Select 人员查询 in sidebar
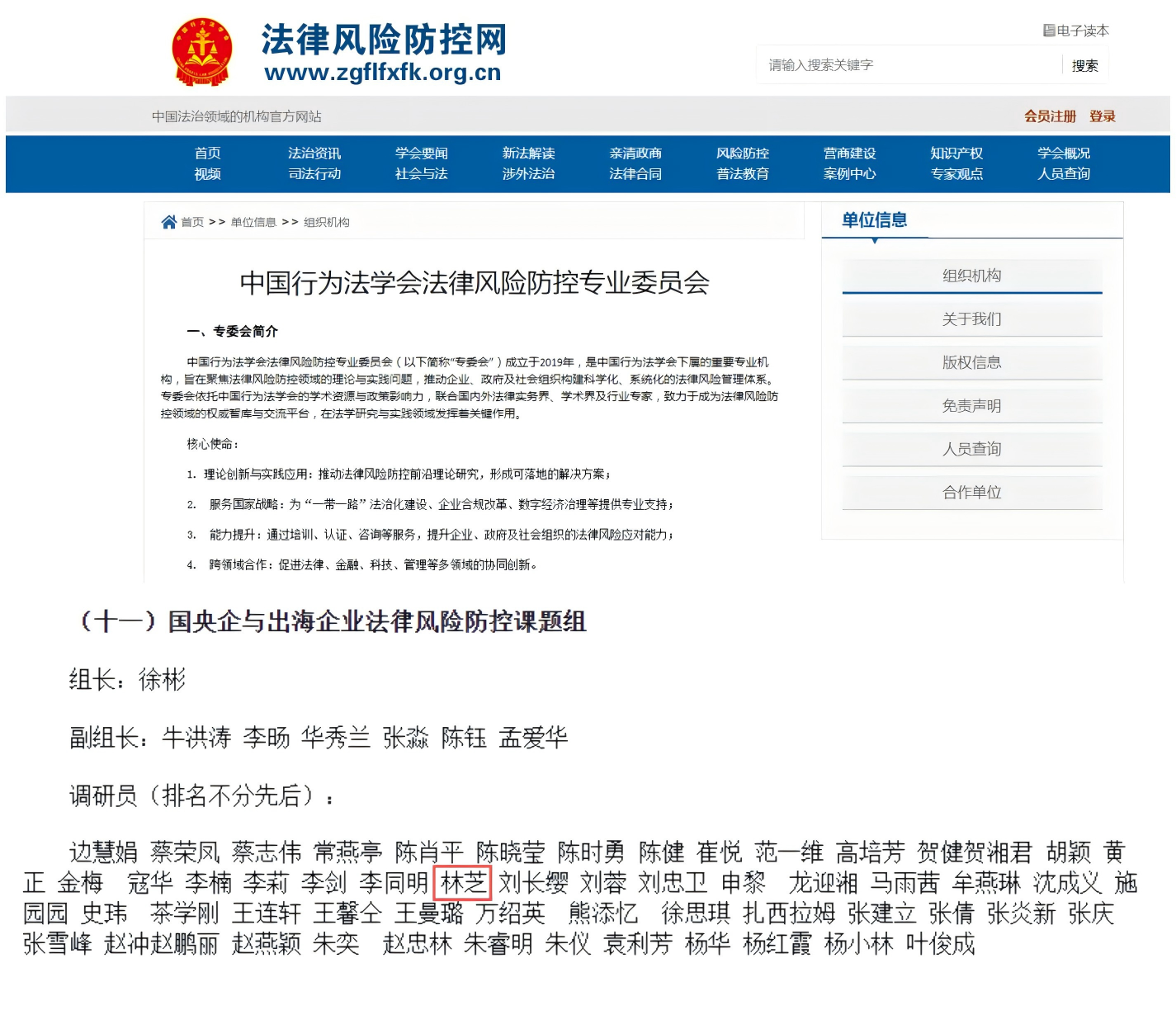 click(972, 449)
